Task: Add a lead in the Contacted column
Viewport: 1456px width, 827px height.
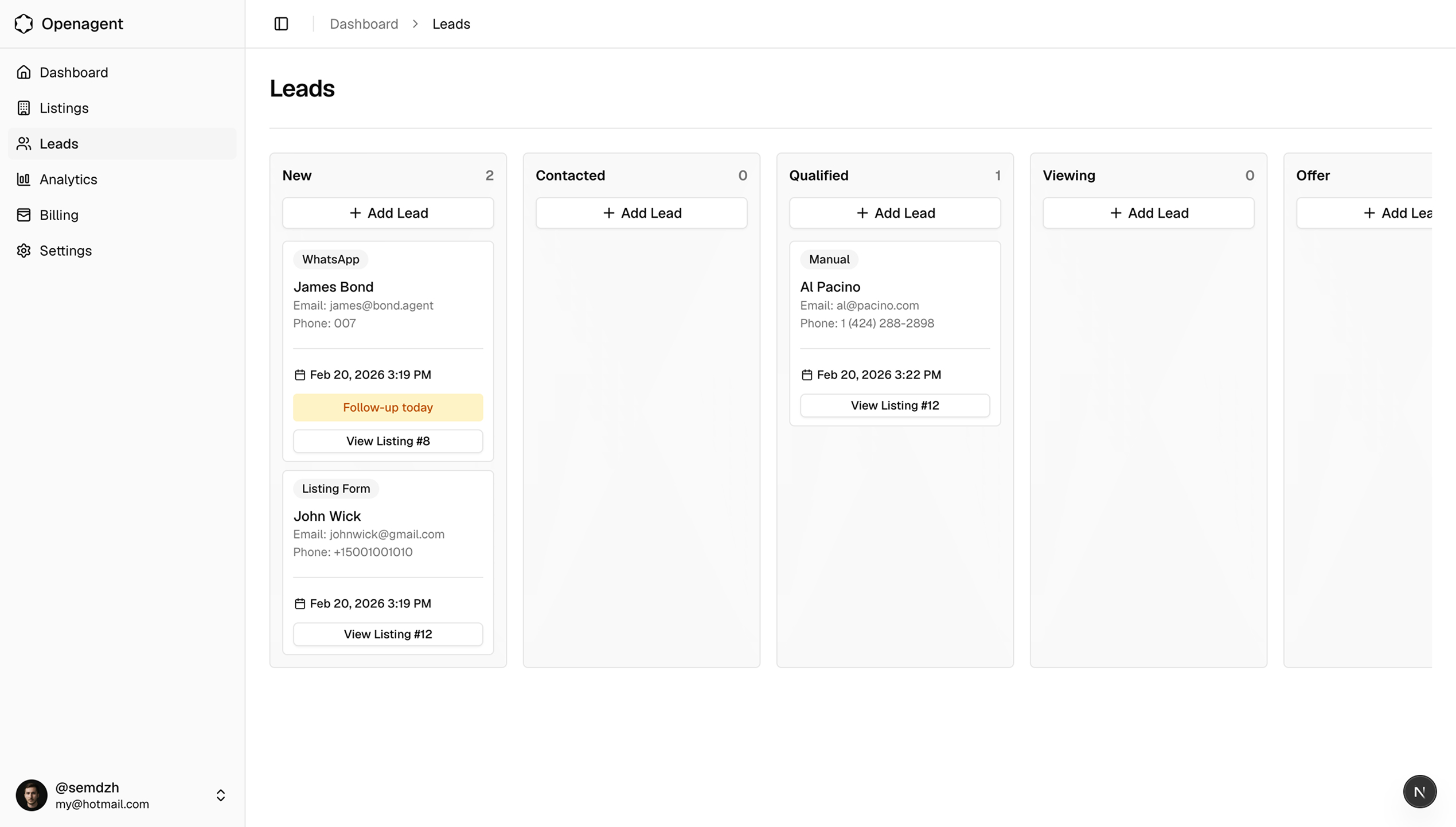Action: pyautogui.click(x=641, y=213)
